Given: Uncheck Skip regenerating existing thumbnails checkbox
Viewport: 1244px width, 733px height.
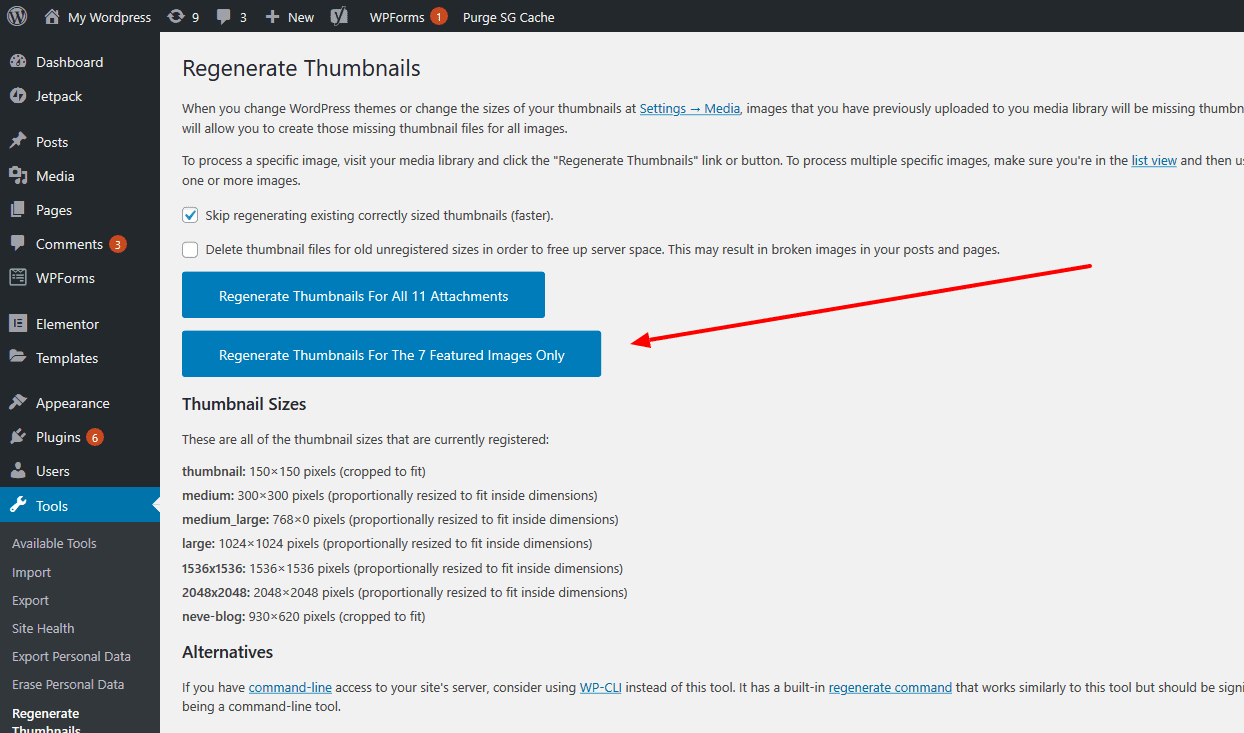Looking at the screenshot, I should 190,215.
